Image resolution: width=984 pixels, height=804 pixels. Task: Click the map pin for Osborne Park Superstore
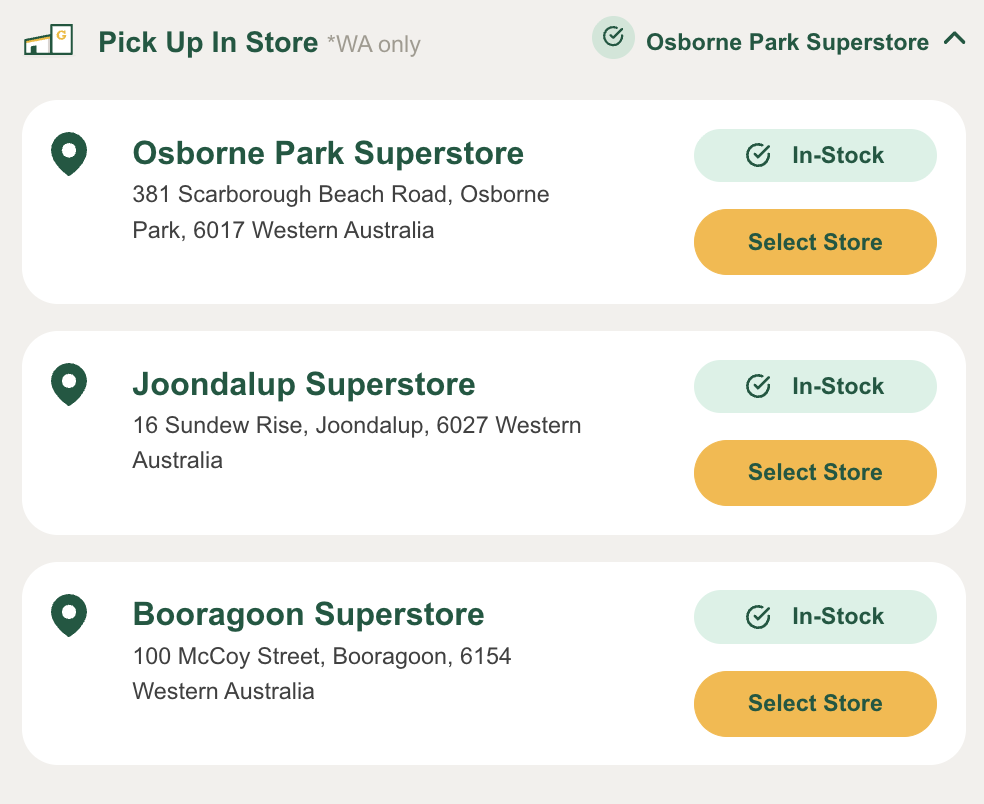click(x=69, y=154)
